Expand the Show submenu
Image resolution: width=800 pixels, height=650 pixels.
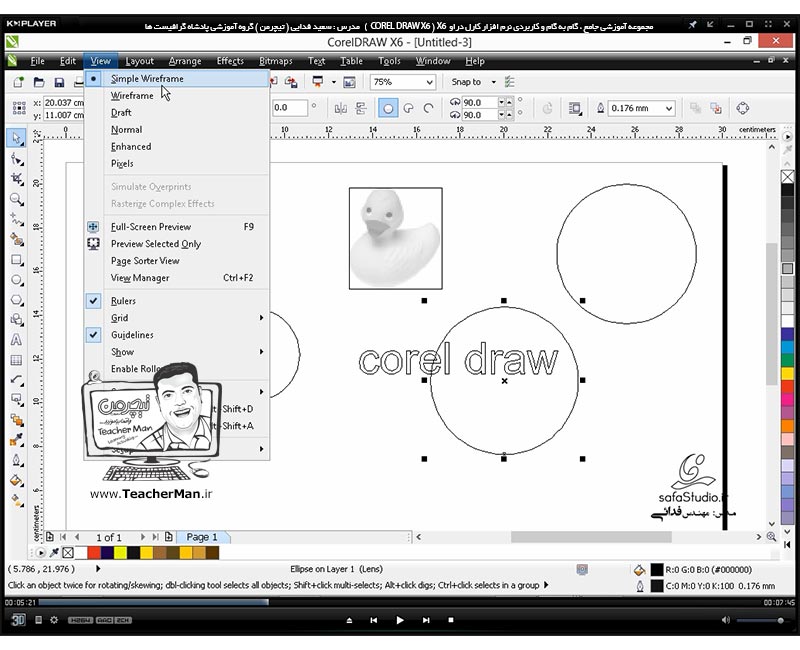point(177,352)
